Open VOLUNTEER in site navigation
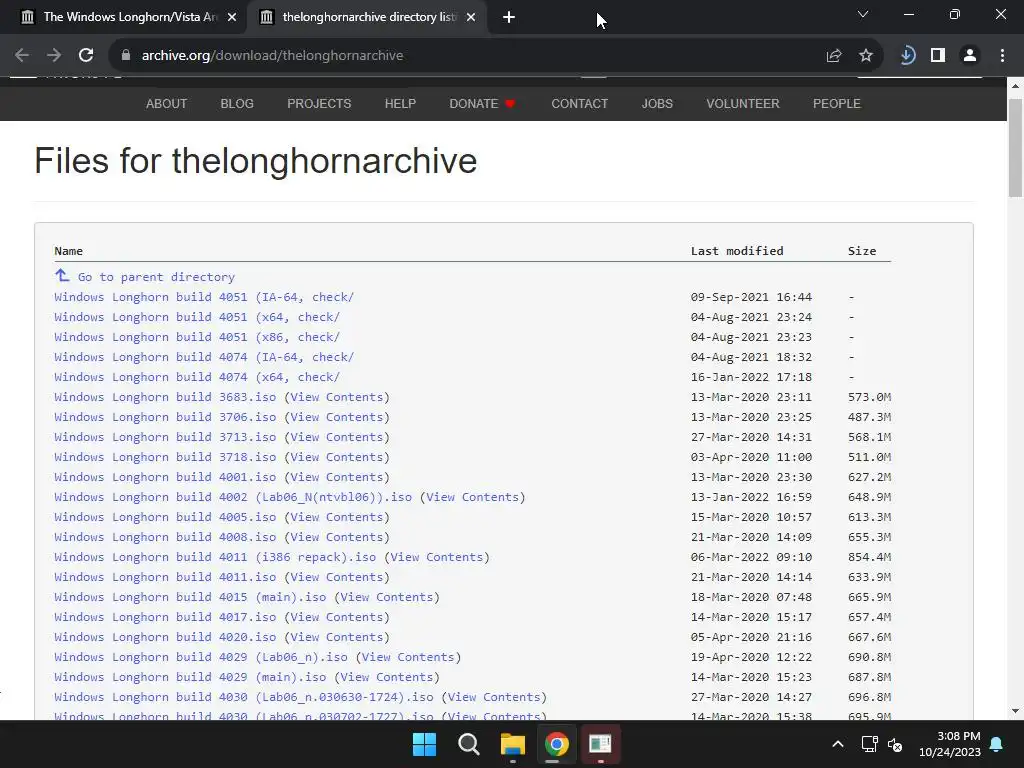The image size is (1024, 768). tap(743, 104)
